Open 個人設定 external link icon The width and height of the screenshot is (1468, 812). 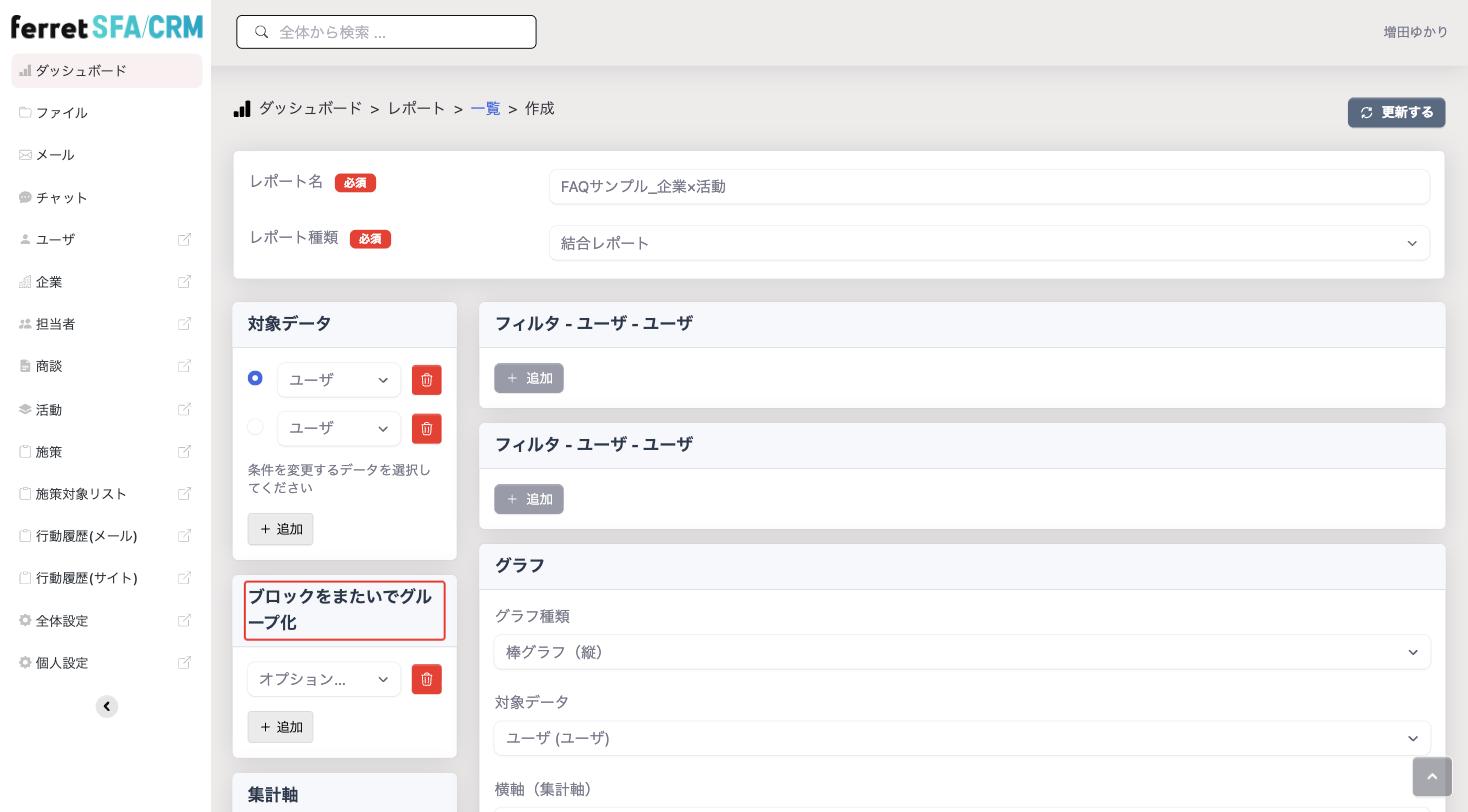pos(184,663)
